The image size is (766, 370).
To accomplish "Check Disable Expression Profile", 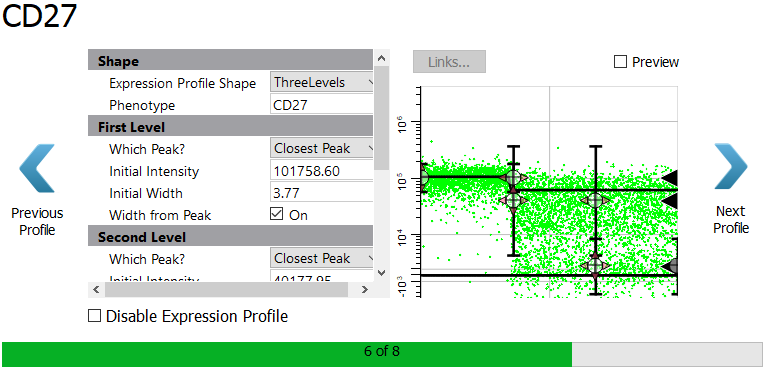I will 94,316.
